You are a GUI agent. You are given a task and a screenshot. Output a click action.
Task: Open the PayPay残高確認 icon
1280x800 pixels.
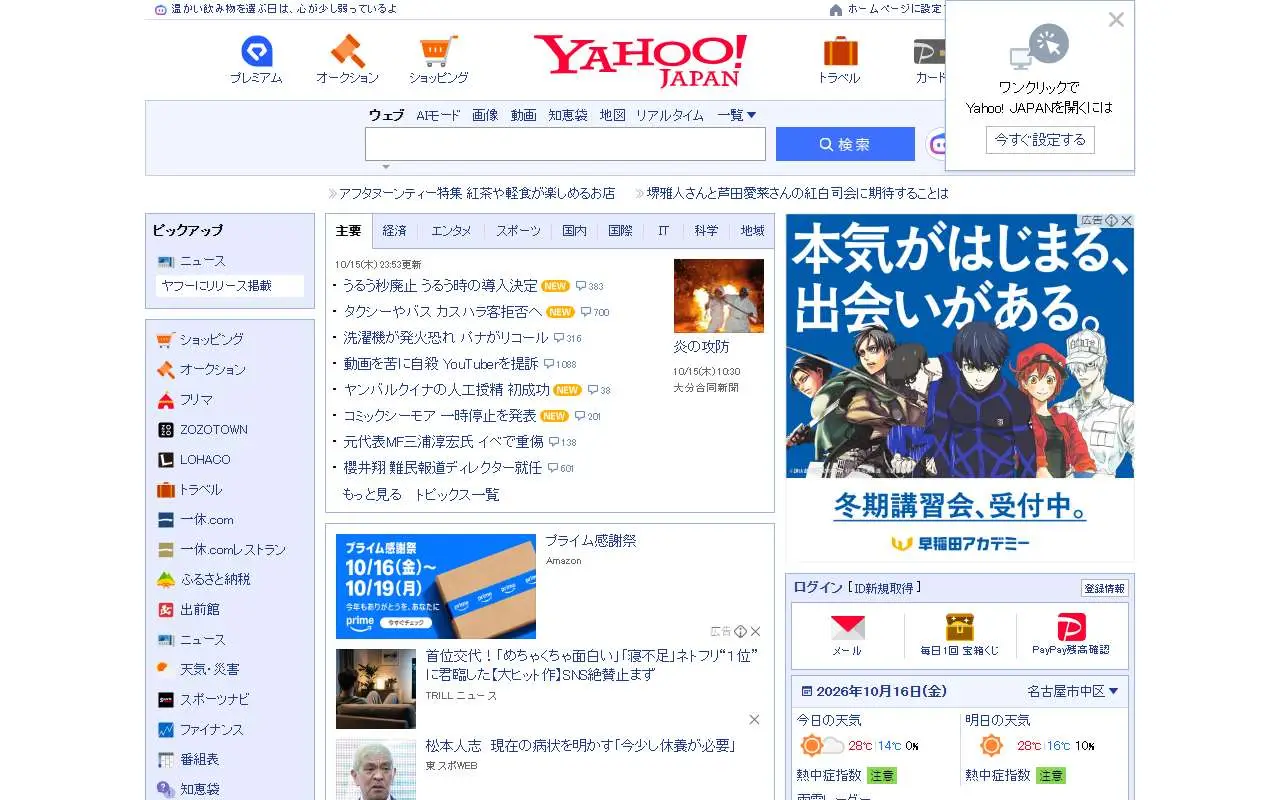coord(1071,627)
